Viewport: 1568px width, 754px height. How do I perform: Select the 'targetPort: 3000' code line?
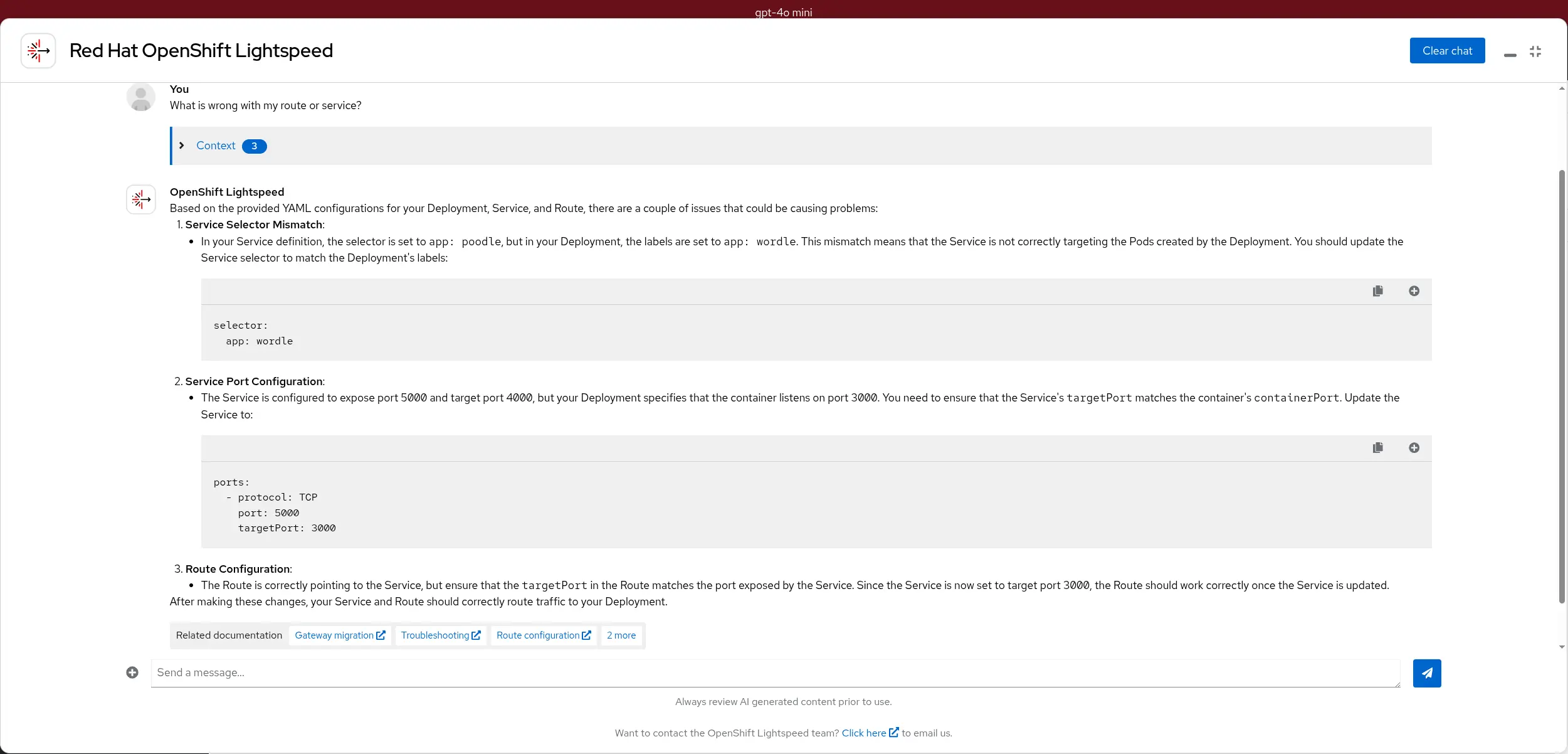pyautogui.click(x=287, y=528)
